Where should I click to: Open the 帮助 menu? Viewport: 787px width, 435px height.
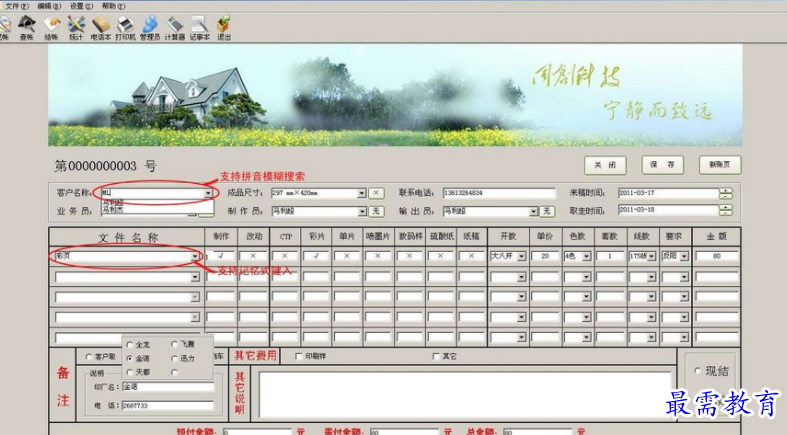tap(113, 6)
